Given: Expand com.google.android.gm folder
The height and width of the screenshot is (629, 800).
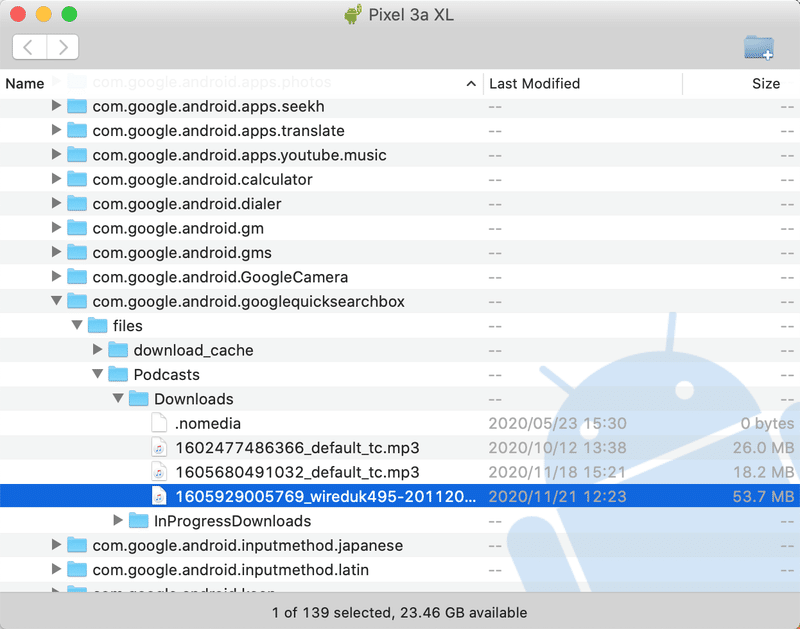Looking at the screenshot, I should click(56, 228).
